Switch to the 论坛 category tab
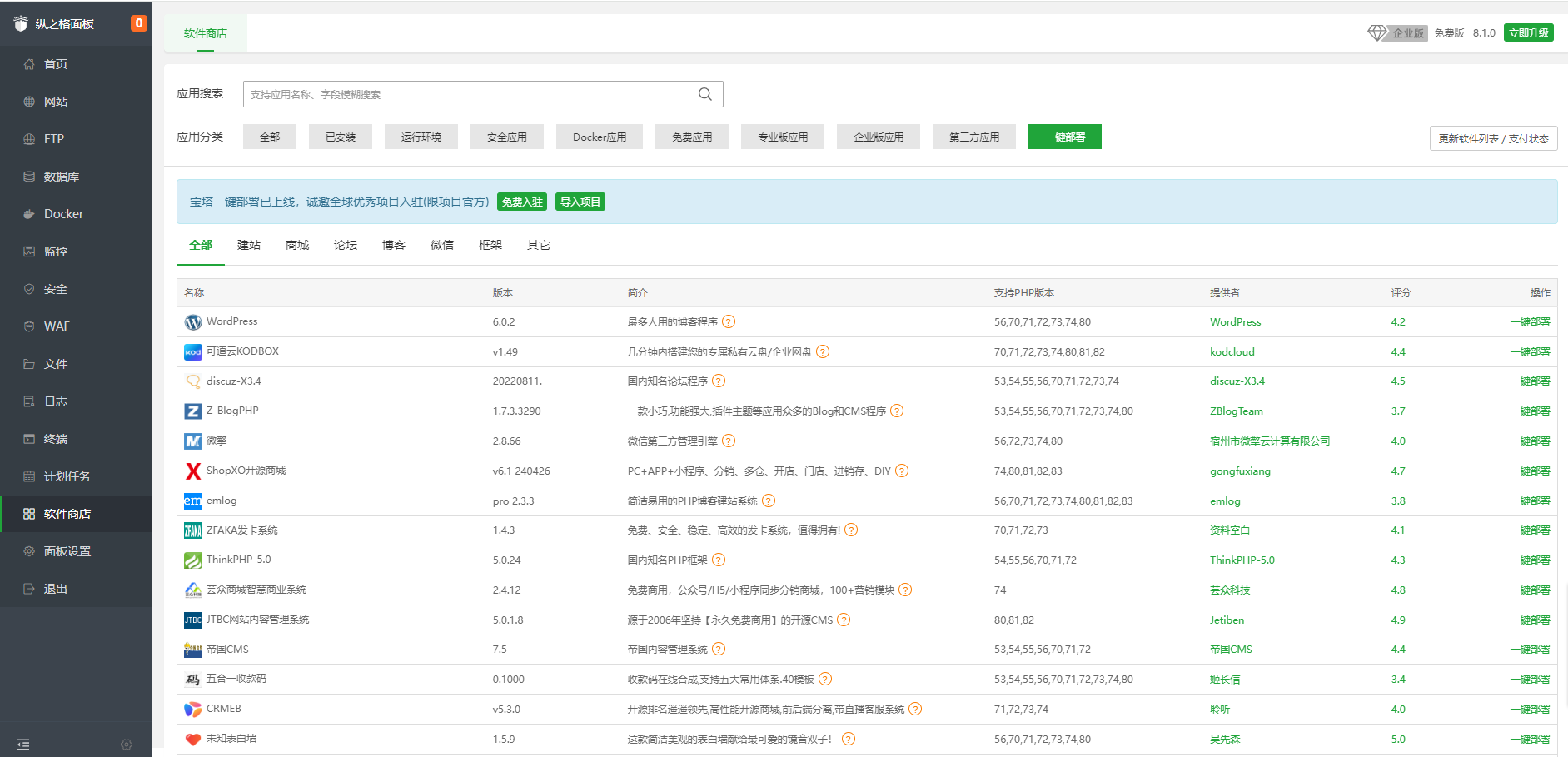This screenshot has height=757, width=1568. click(x=346, y=245)
